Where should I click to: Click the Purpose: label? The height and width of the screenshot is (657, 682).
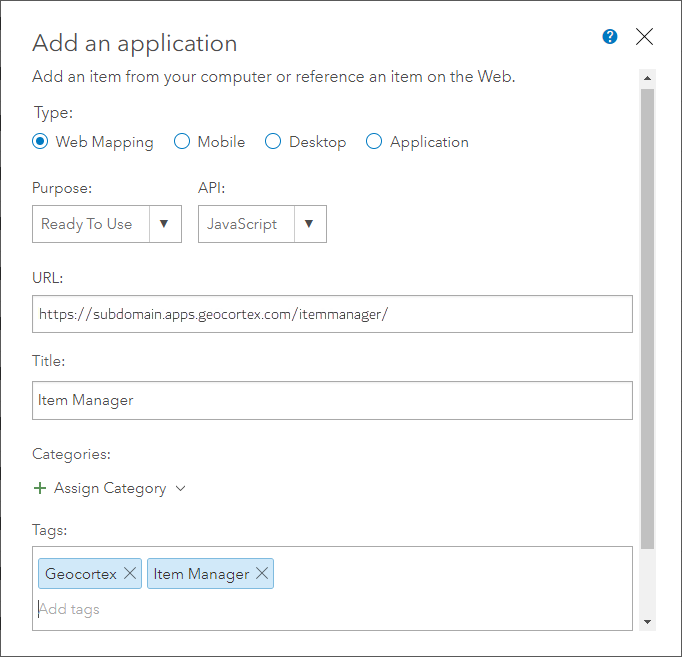tap(62, 188)
